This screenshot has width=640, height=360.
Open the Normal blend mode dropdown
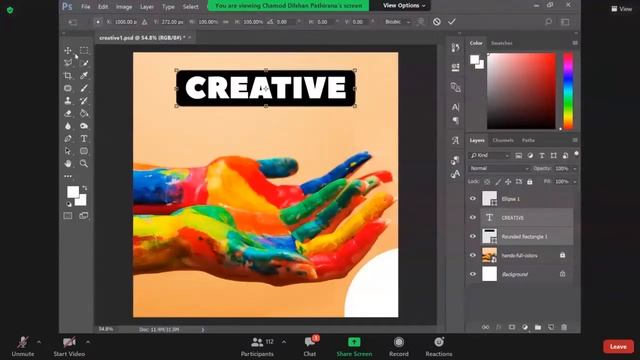point(499,168)
